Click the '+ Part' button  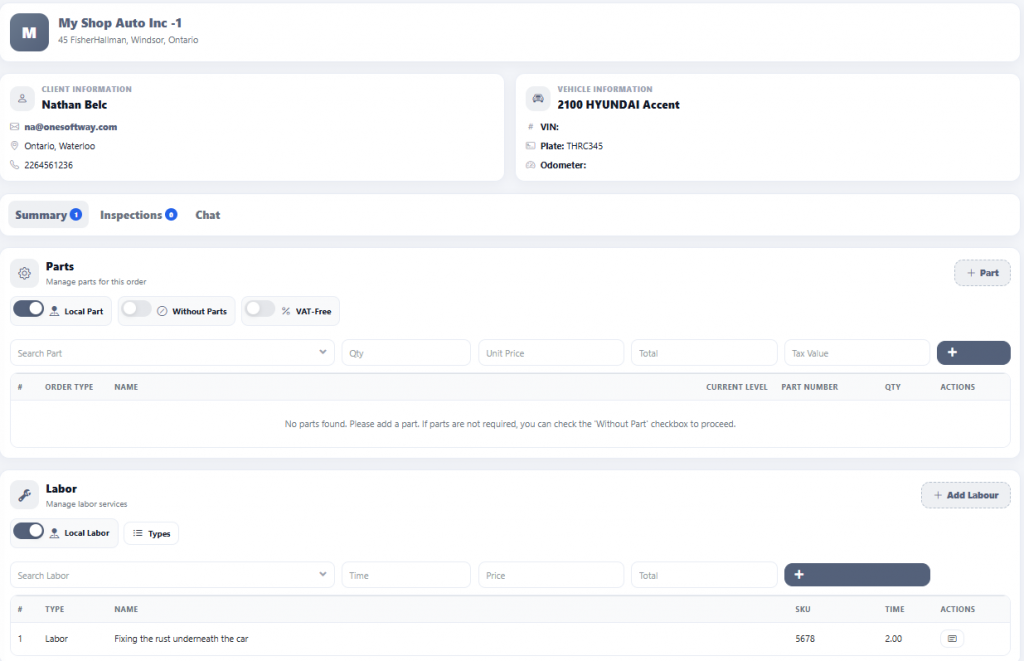(x=981, y=273)
